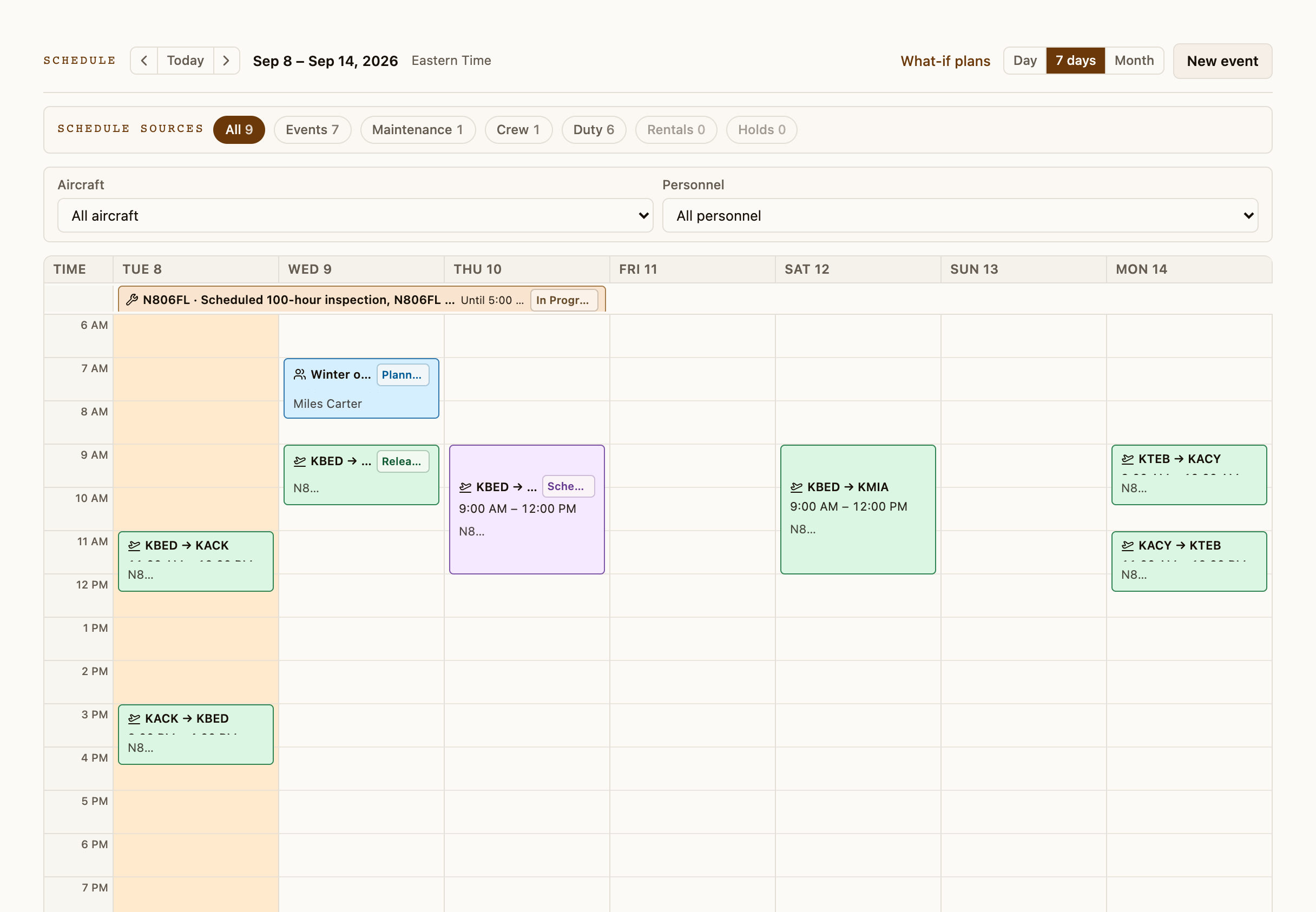Open the Saturday KBED → KMIA flight card
This screenshot has height=912, width=1316.
[858, 509]
